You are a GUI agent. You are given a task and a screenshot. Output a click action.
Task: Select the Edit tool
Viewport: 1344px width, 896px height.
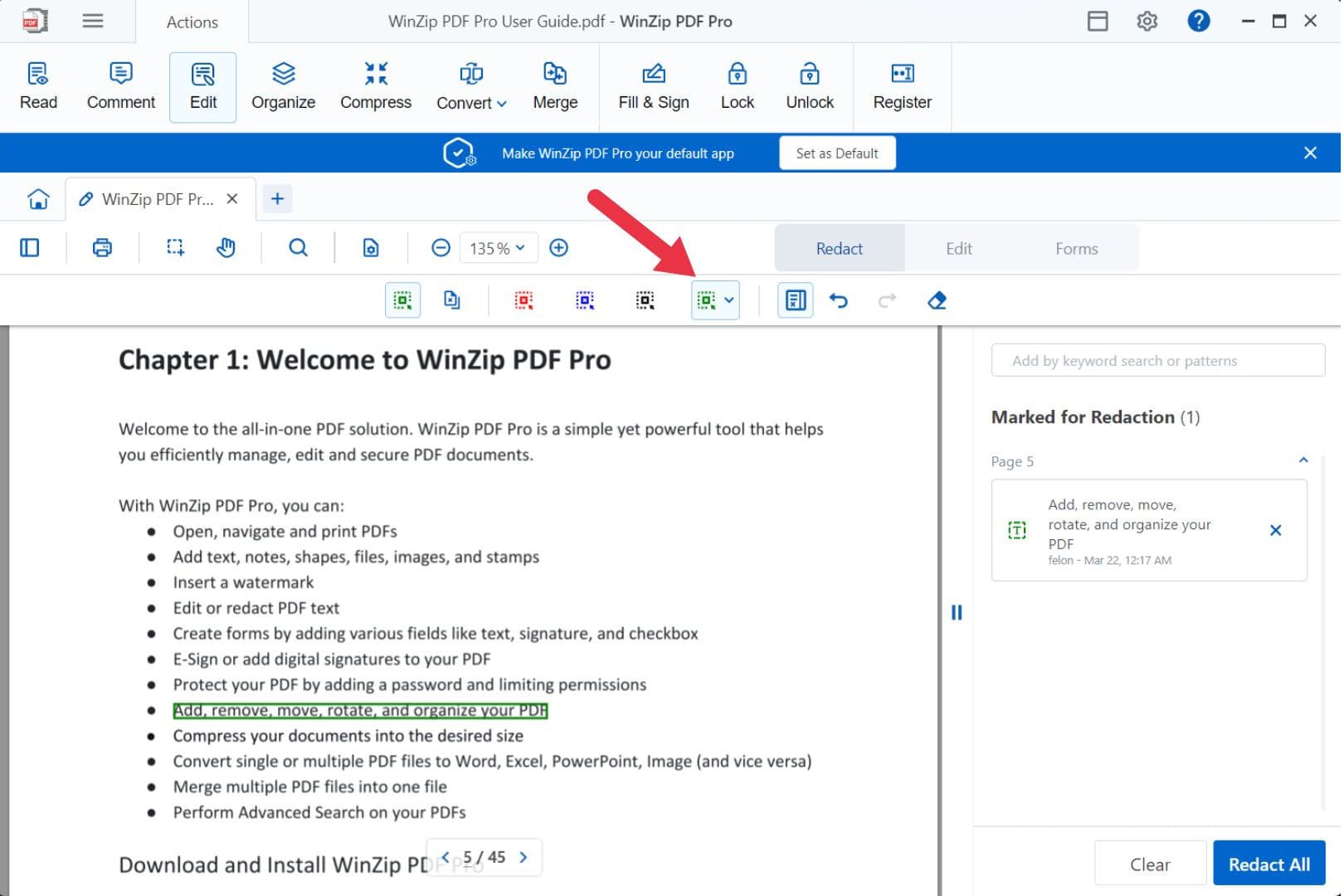[x=203, y=86]
